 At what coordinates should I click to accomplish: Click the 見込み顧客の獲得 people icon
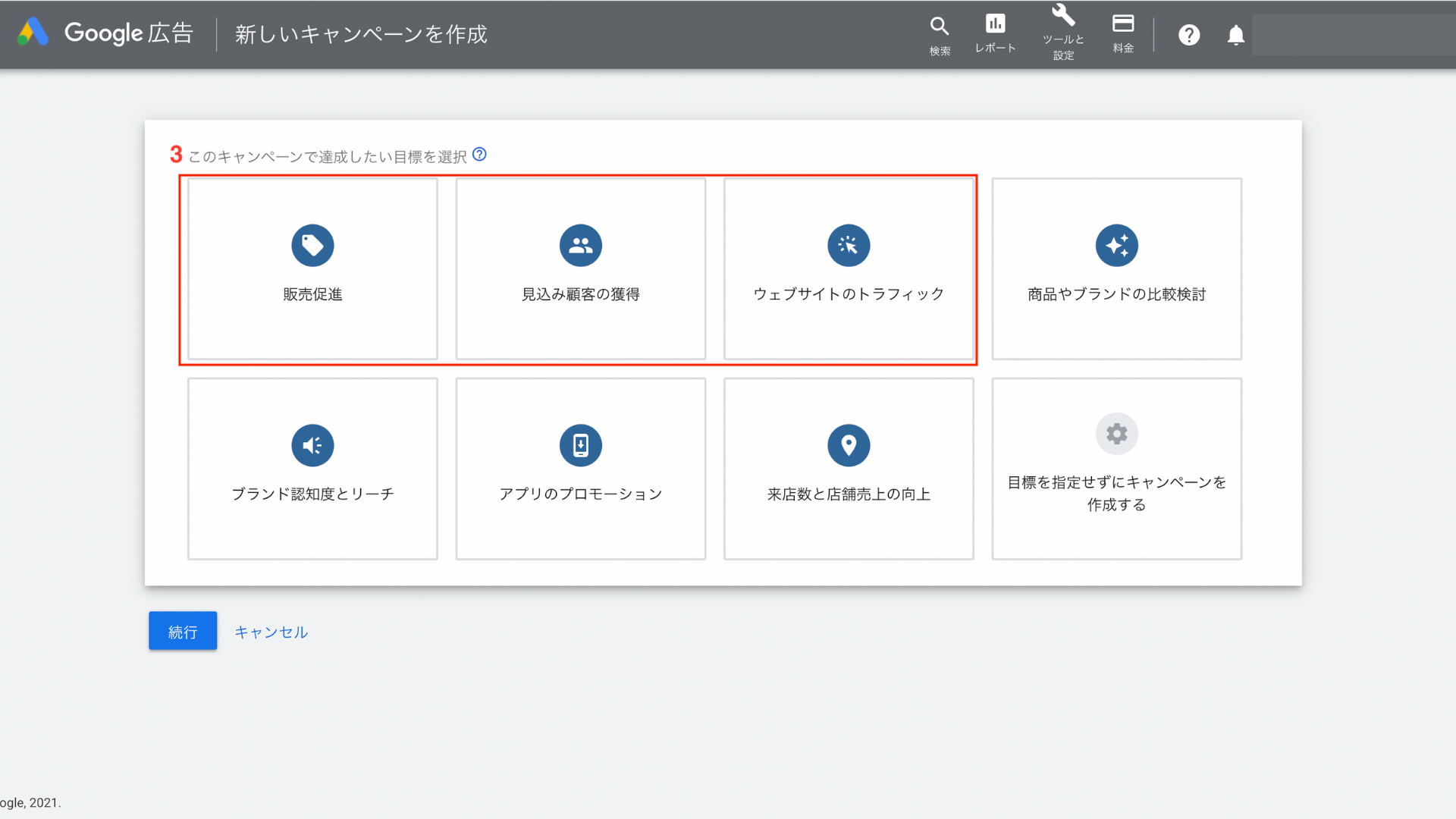pos(581,245)
